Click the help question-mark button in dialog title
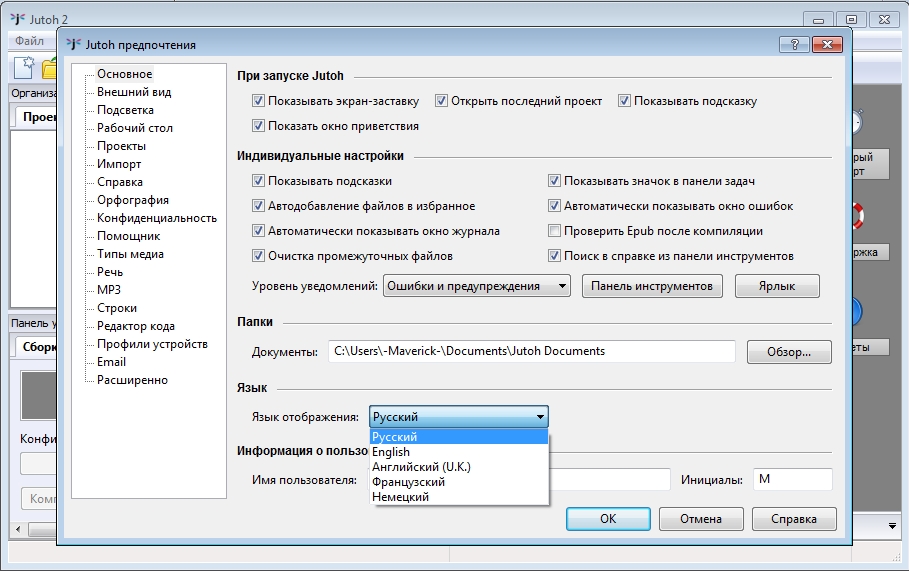This screenshot has height=571, width=909. click(794, 45)
